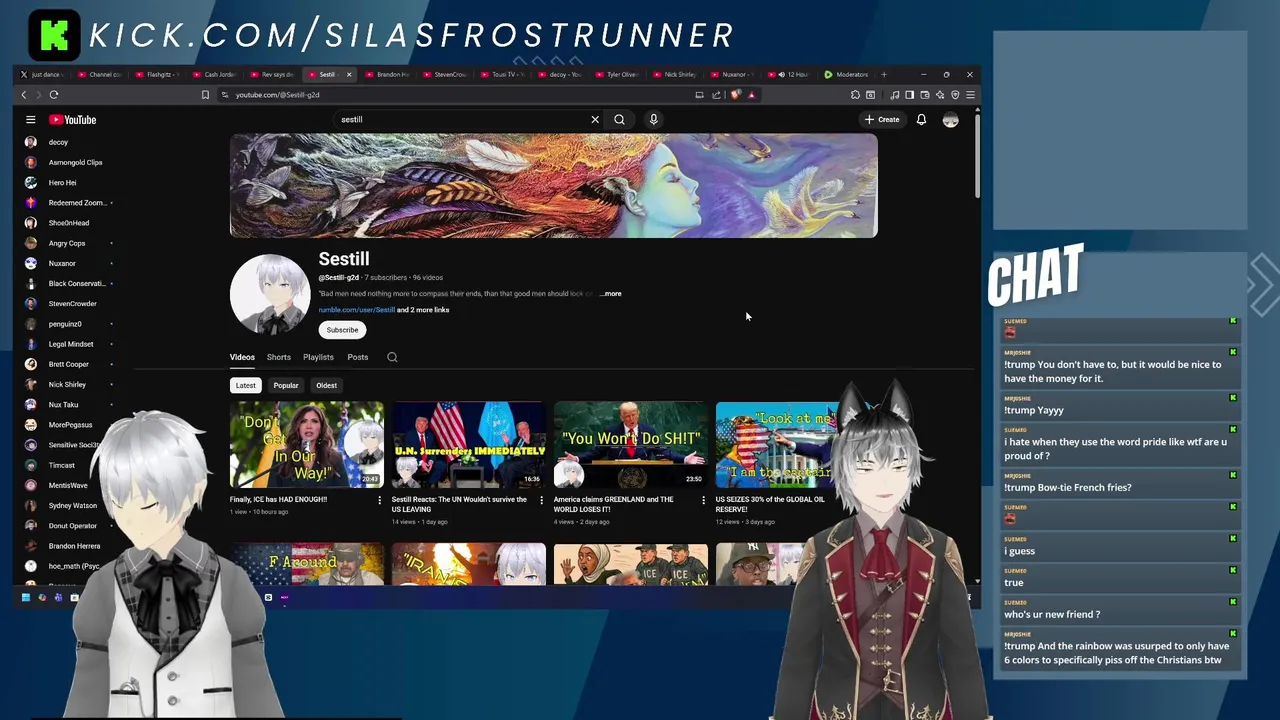Viewport: 1280px width, 720px height.
Task: Close the active Sestill browser tab
Action: pyautogui.click(x=349, y=74)
